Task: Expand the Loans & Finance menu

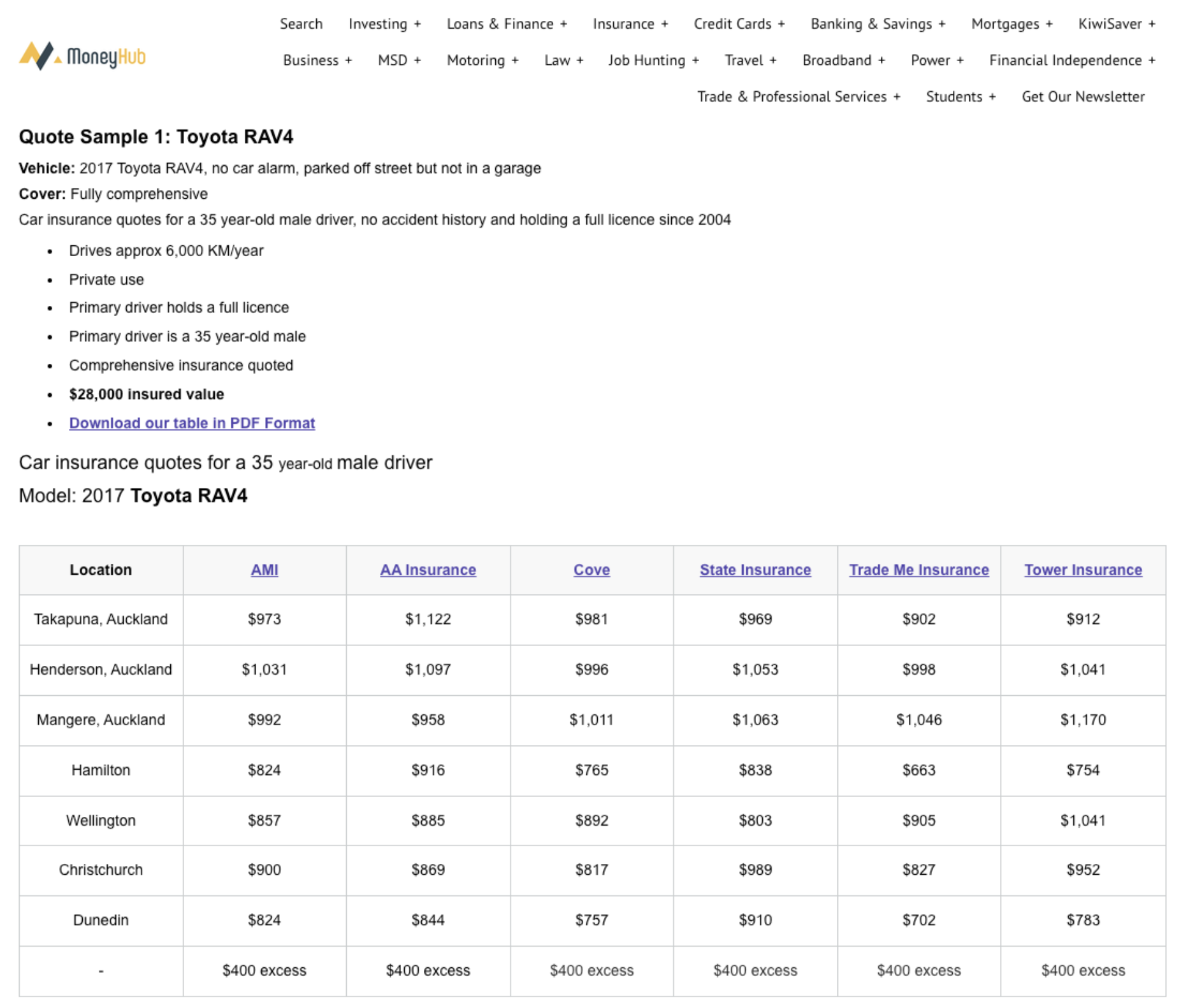Action: click(x=507, y=24)
